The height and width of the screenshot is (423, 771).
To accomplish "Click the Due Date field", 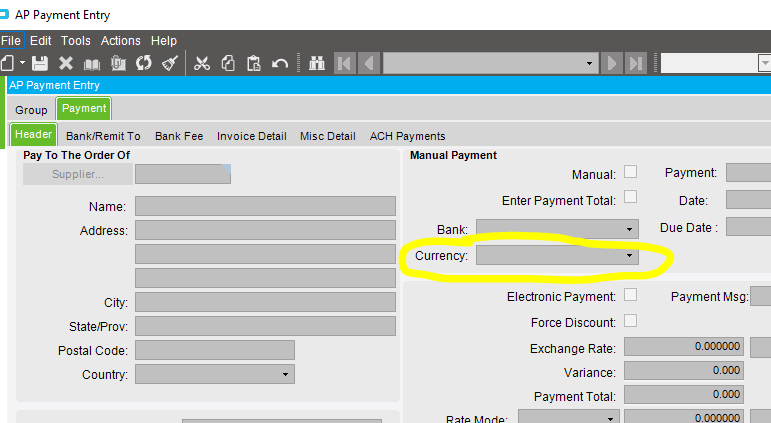I will [748, 227].
